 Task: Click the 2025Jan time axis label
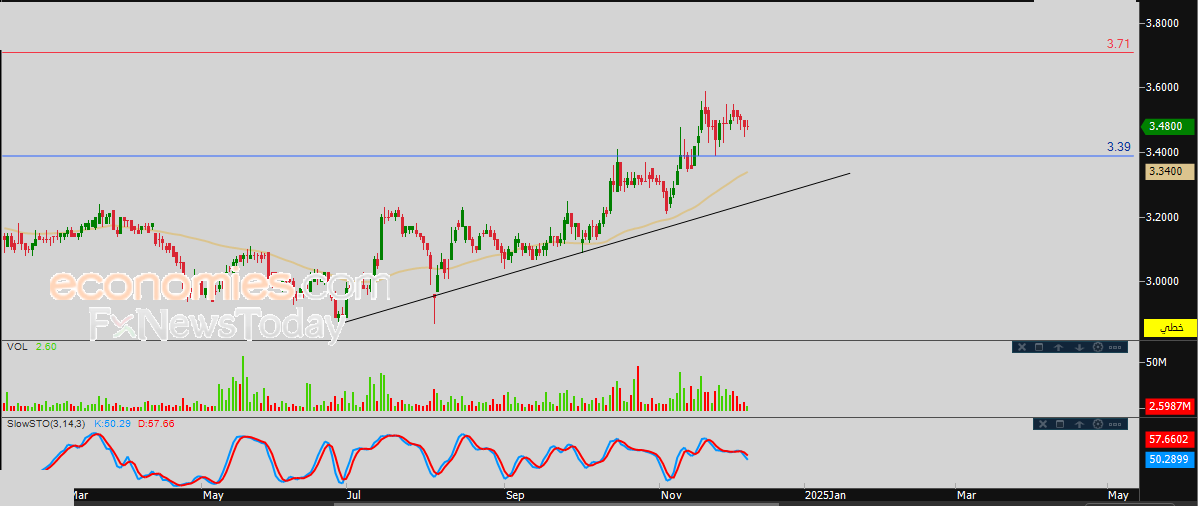click(x=825, y=495)
